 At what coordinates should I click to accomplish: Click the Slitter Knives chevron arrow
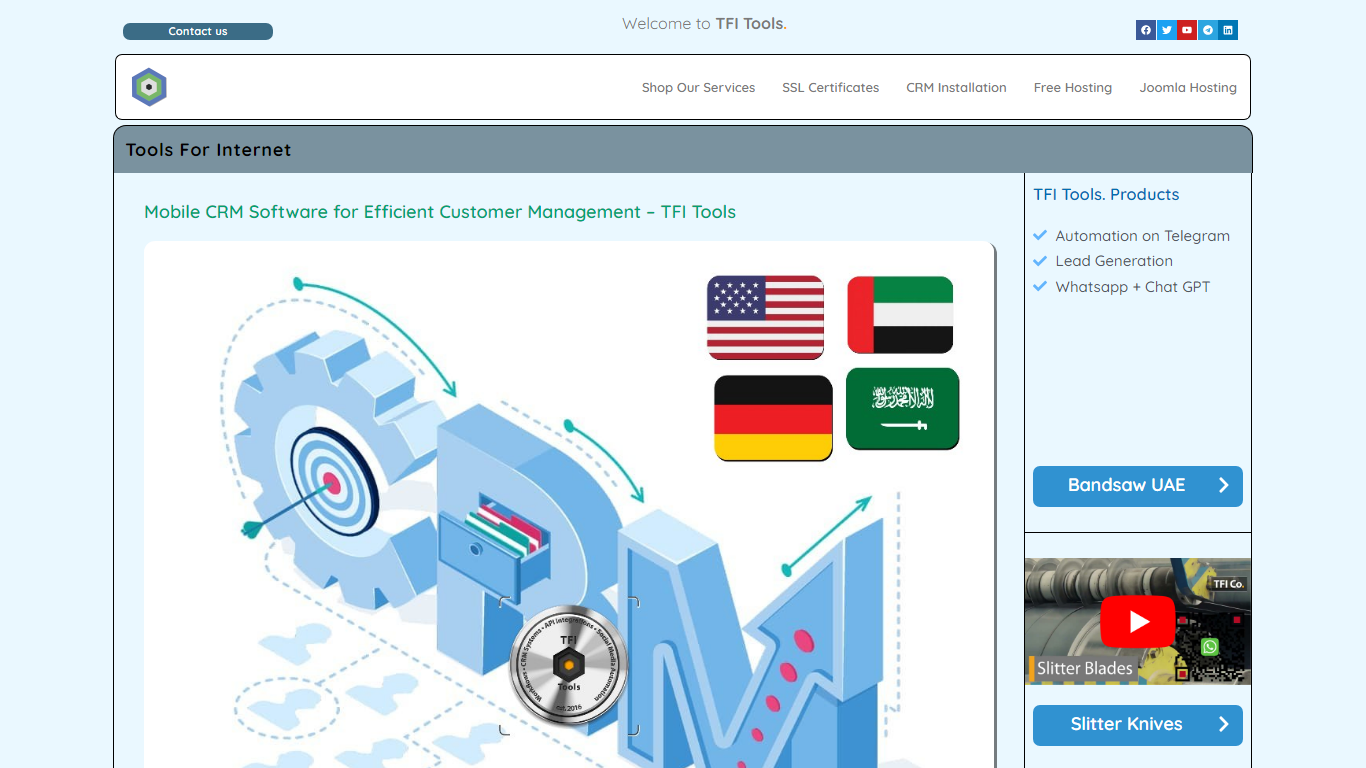[1223, 724]
